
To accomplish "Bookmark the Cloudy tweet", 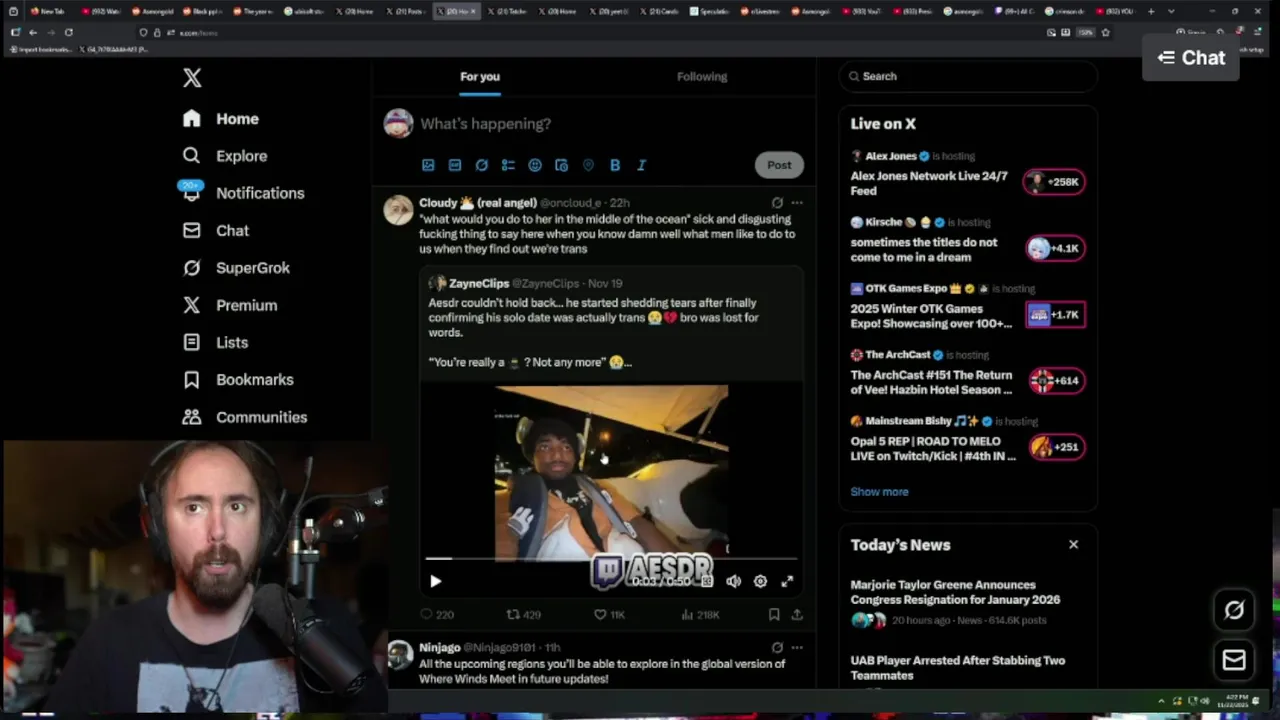I will point(774,615).
